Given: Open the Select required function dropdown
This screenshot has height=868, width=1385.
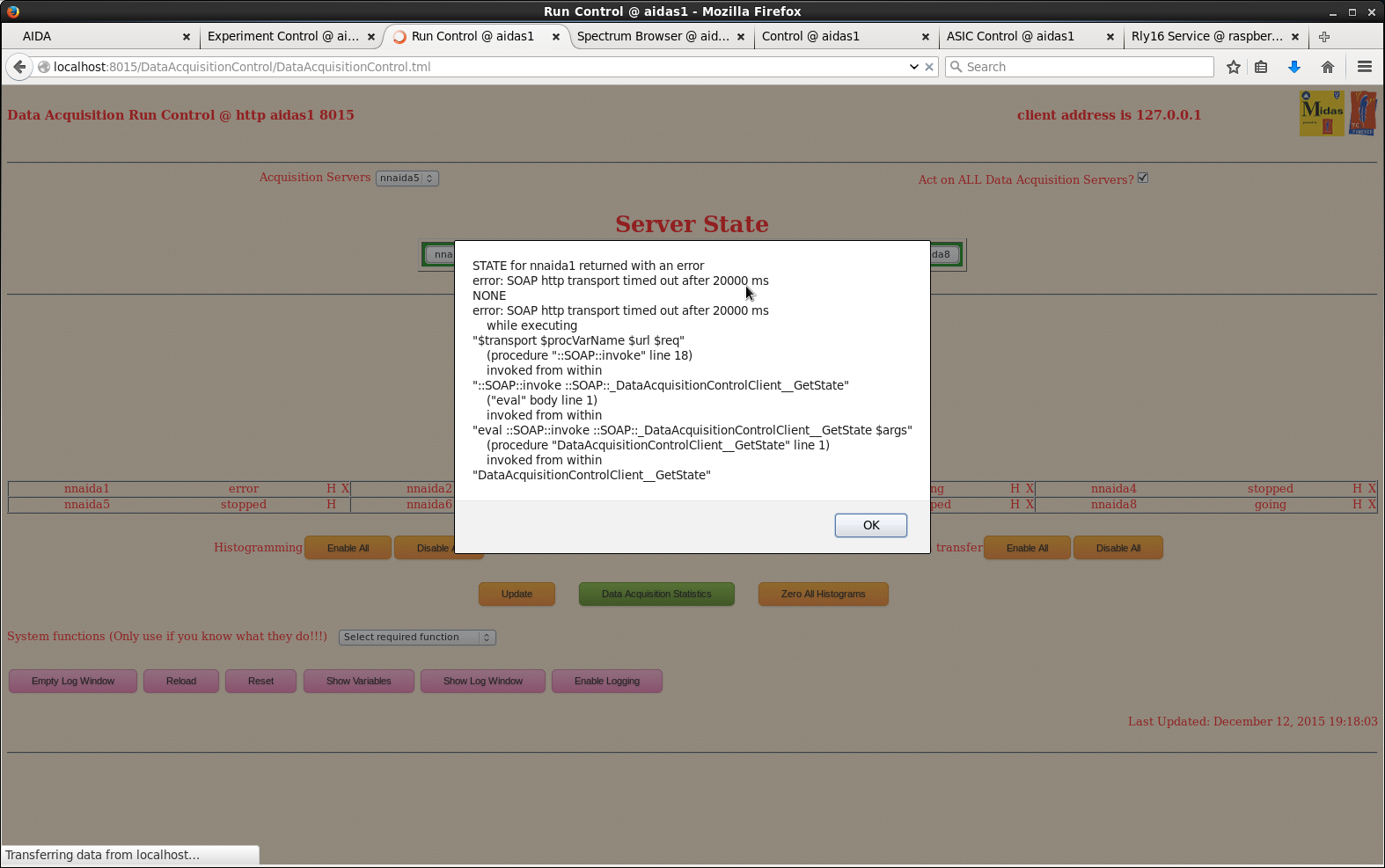Looking at the screenshot, I should (x=417, y=638).
